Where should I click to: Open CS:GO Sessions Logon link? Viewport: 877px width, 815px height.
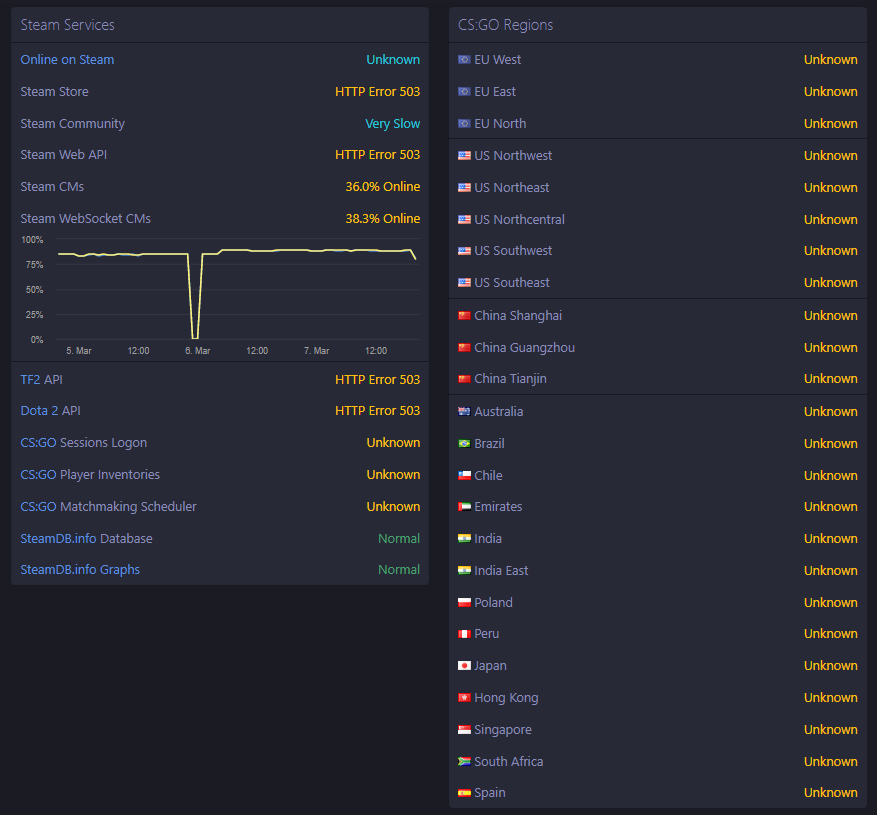tap(84, 442)
